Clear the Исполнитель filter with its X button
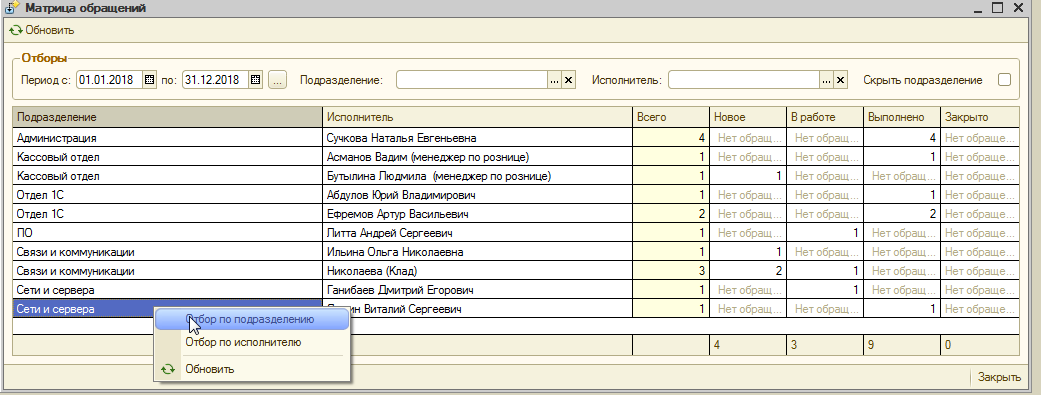Image resolution: width=1041 pixels, height=395 pixels. click(x=841, y=80)
